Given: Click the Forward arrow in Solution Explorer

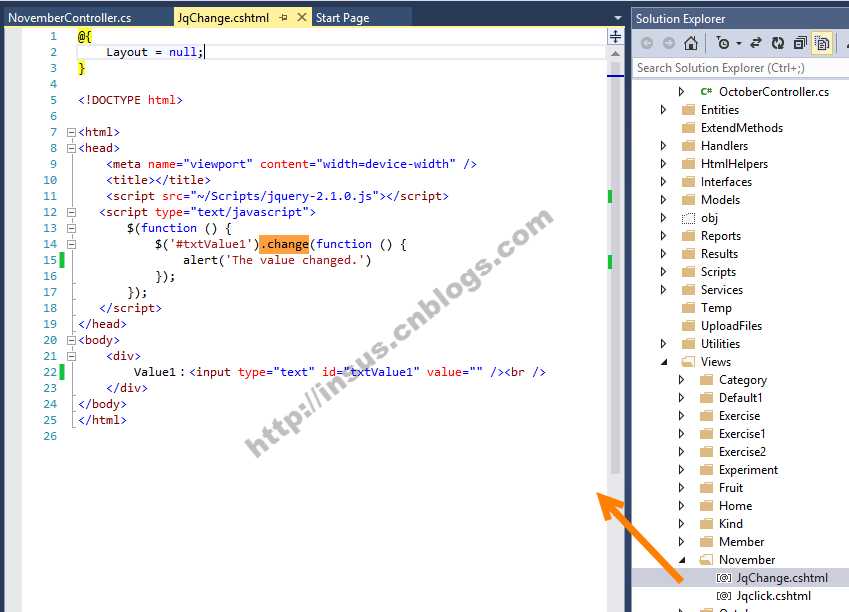Looking at the screenshot, I should [669, 43].
